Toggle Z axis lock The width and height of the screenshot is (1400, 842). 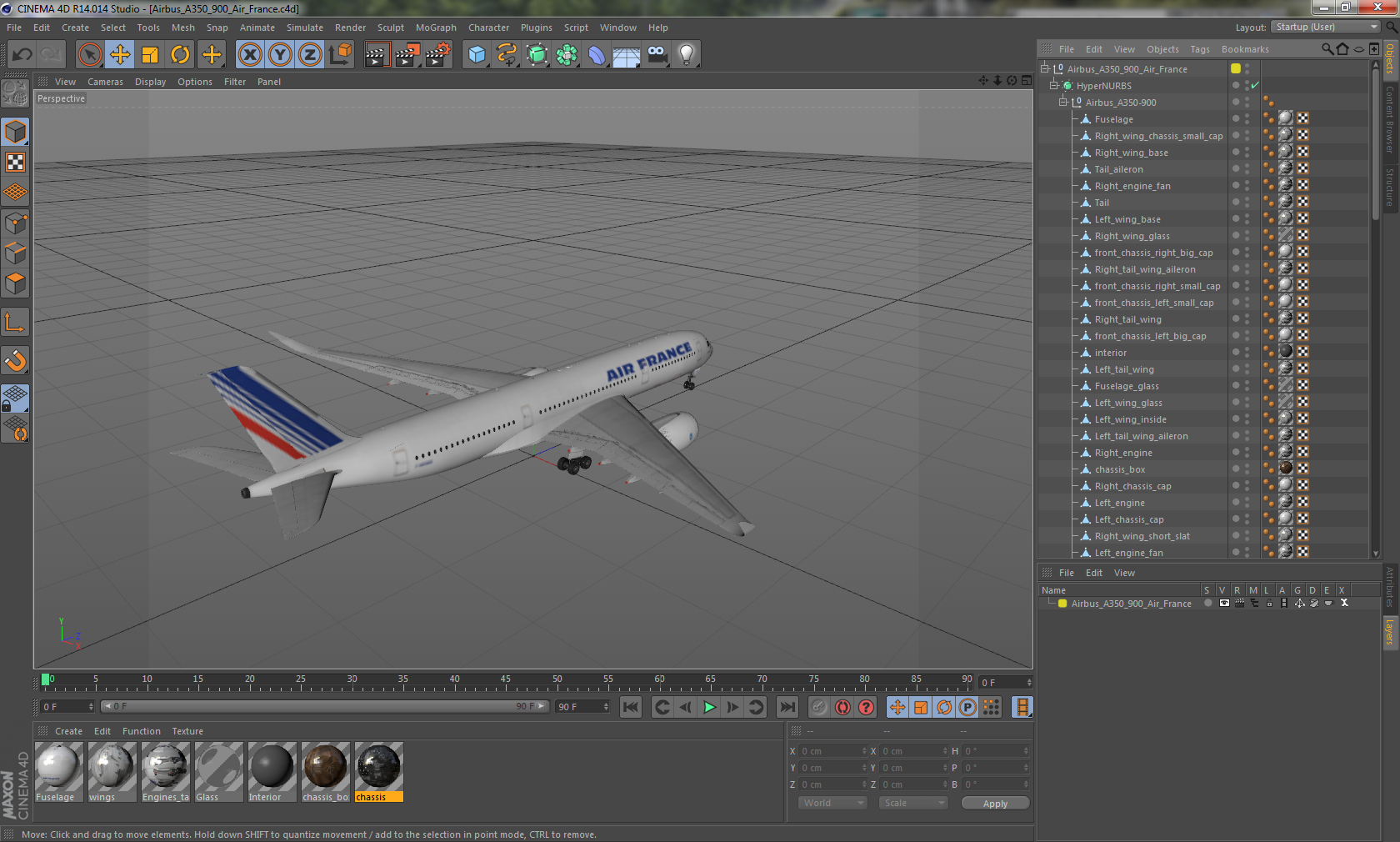click(x=310, y=55)
